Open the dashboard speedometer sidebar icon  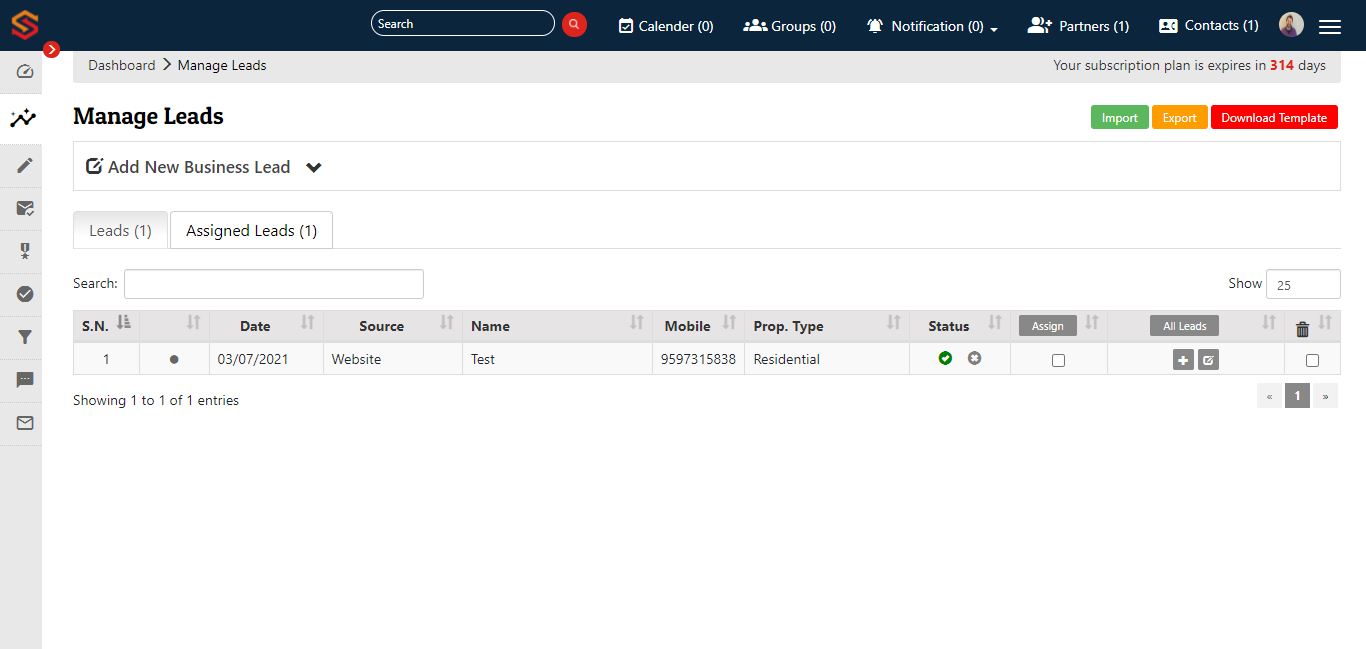click(25, 72)
